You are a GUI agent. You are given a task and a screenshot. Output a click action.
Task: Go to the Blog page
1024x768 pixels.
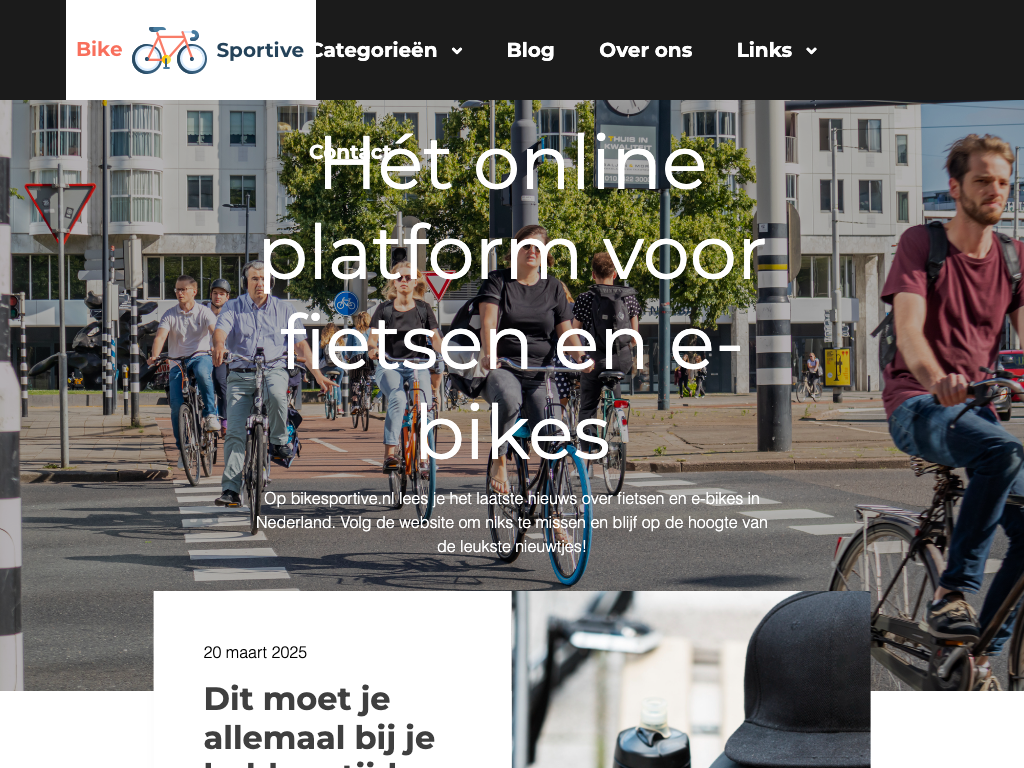pos(530,50)
